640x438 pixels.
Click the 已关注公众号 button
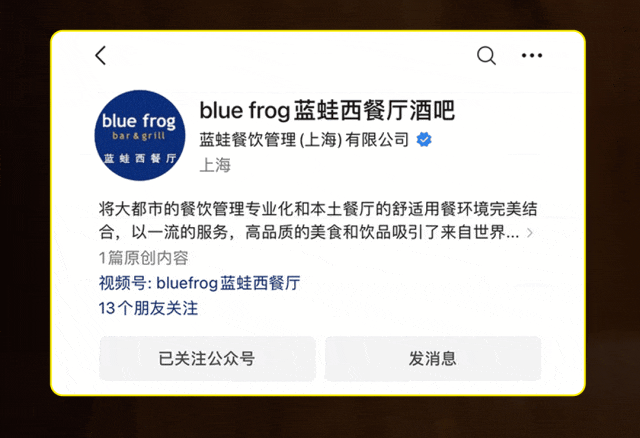pos(207,358)
